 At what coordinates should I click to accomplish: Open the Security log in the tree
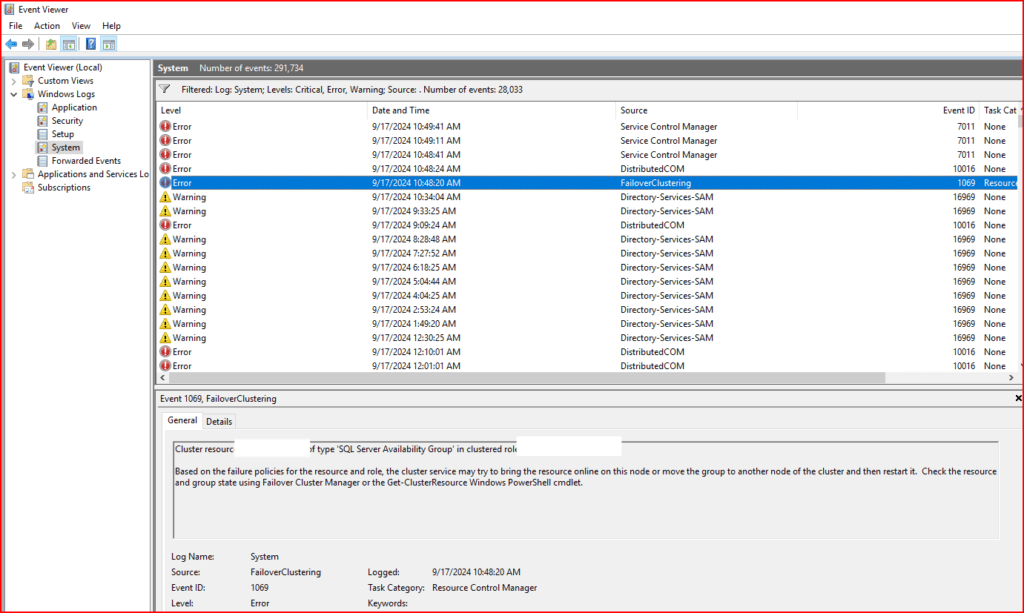[67, 121]
